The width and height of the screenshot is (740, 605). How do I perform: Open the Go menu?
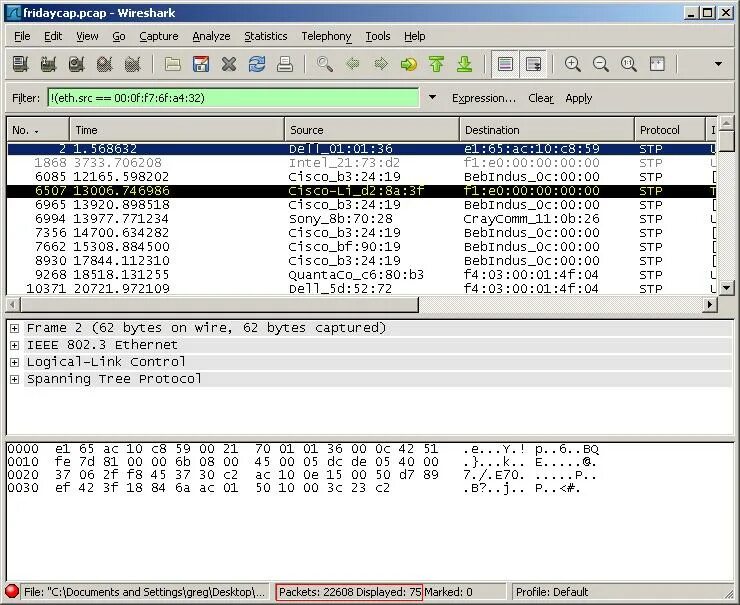pyautogui.click(x=118, y=36)
